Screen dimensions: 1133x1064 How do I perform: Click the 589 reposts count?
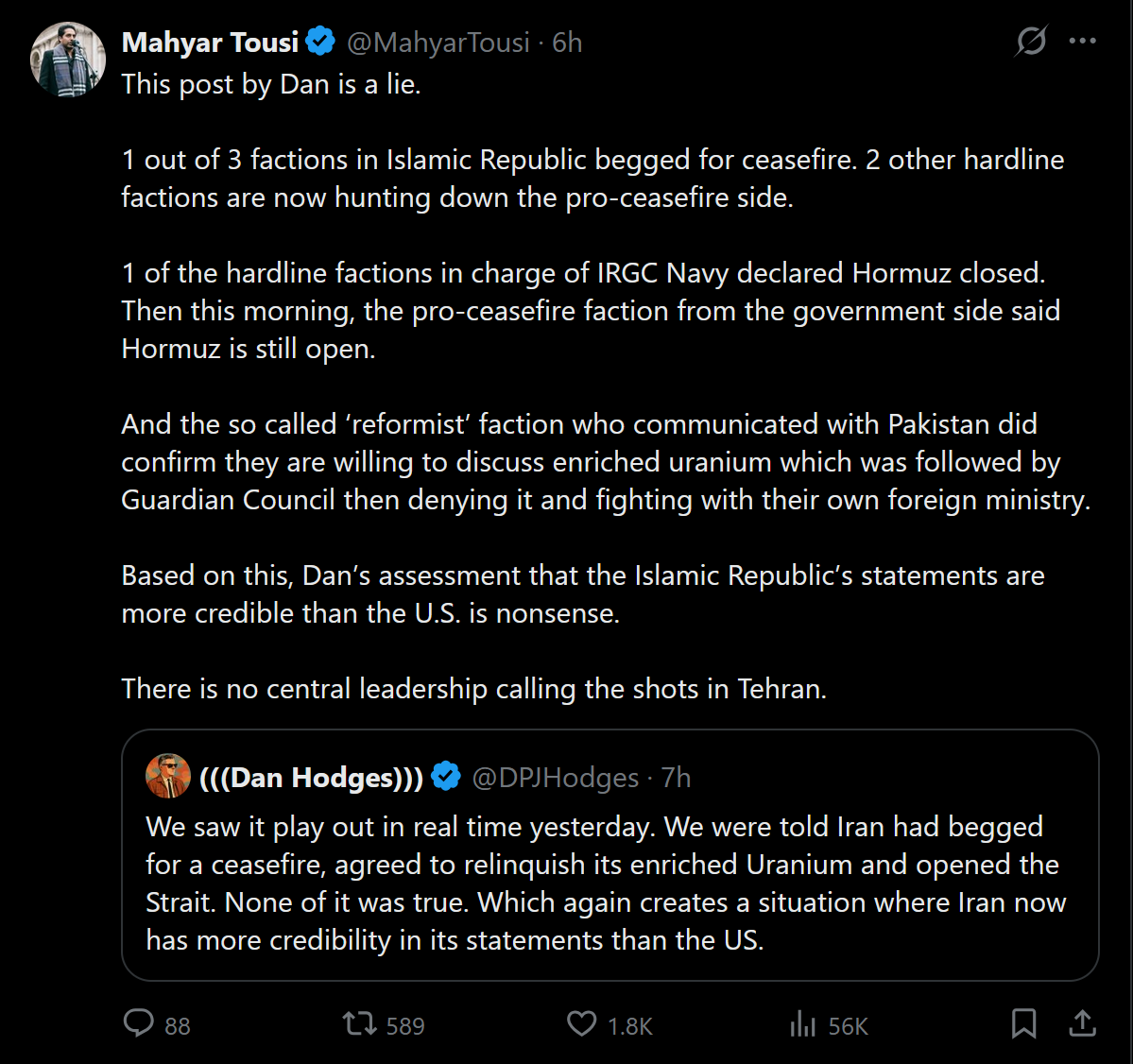tap(405, 1026)
